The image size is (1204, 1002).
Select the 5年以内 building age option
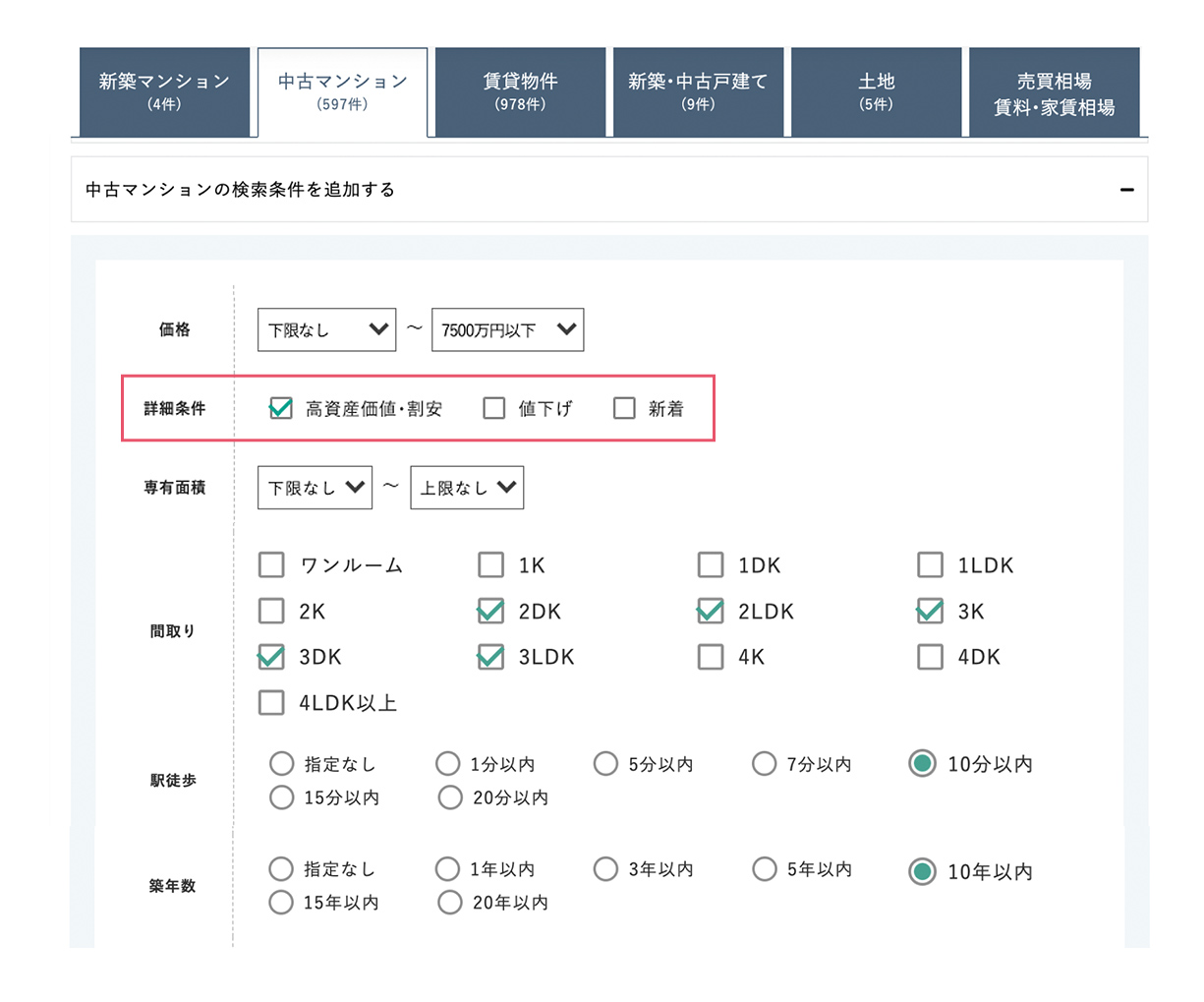(765, 869)
